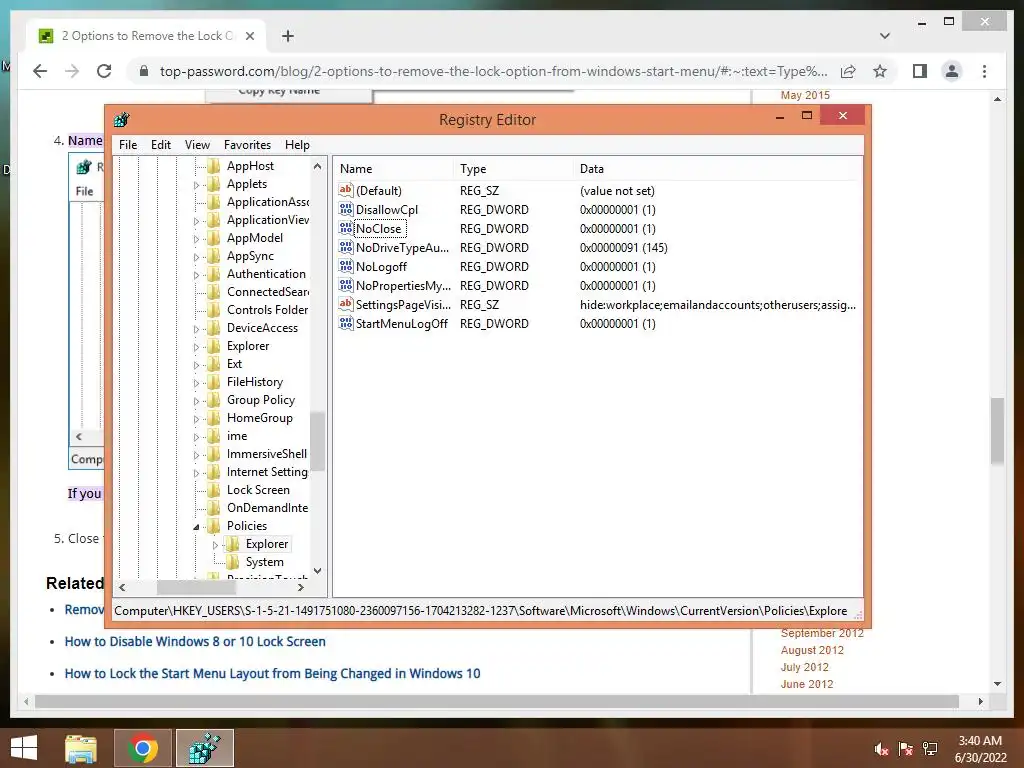Open the Help menu
Viewport: 1024px width, 768px height.
[297, 145]
